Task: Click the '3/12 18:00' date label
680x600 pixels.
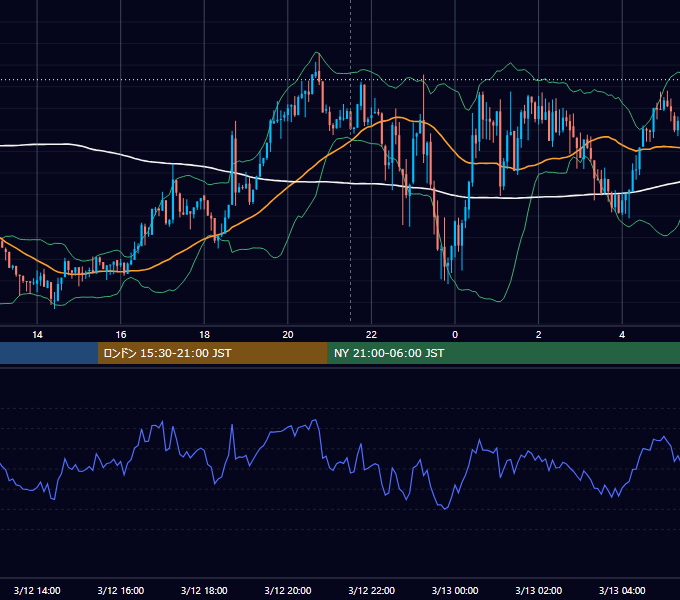Action: [x=204, y=590]
